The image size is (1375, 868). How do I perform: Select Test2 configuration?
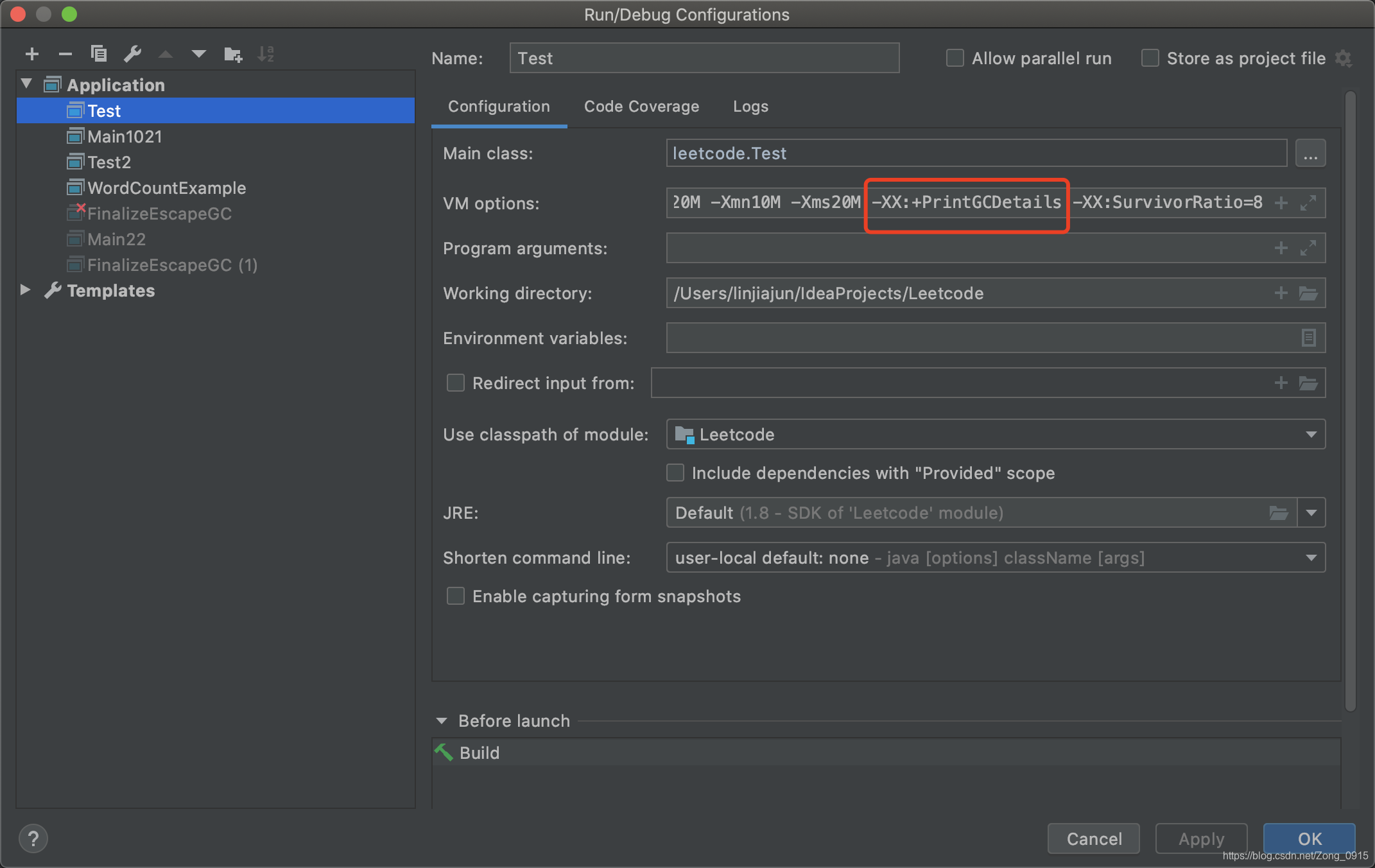tap(216, 162)
